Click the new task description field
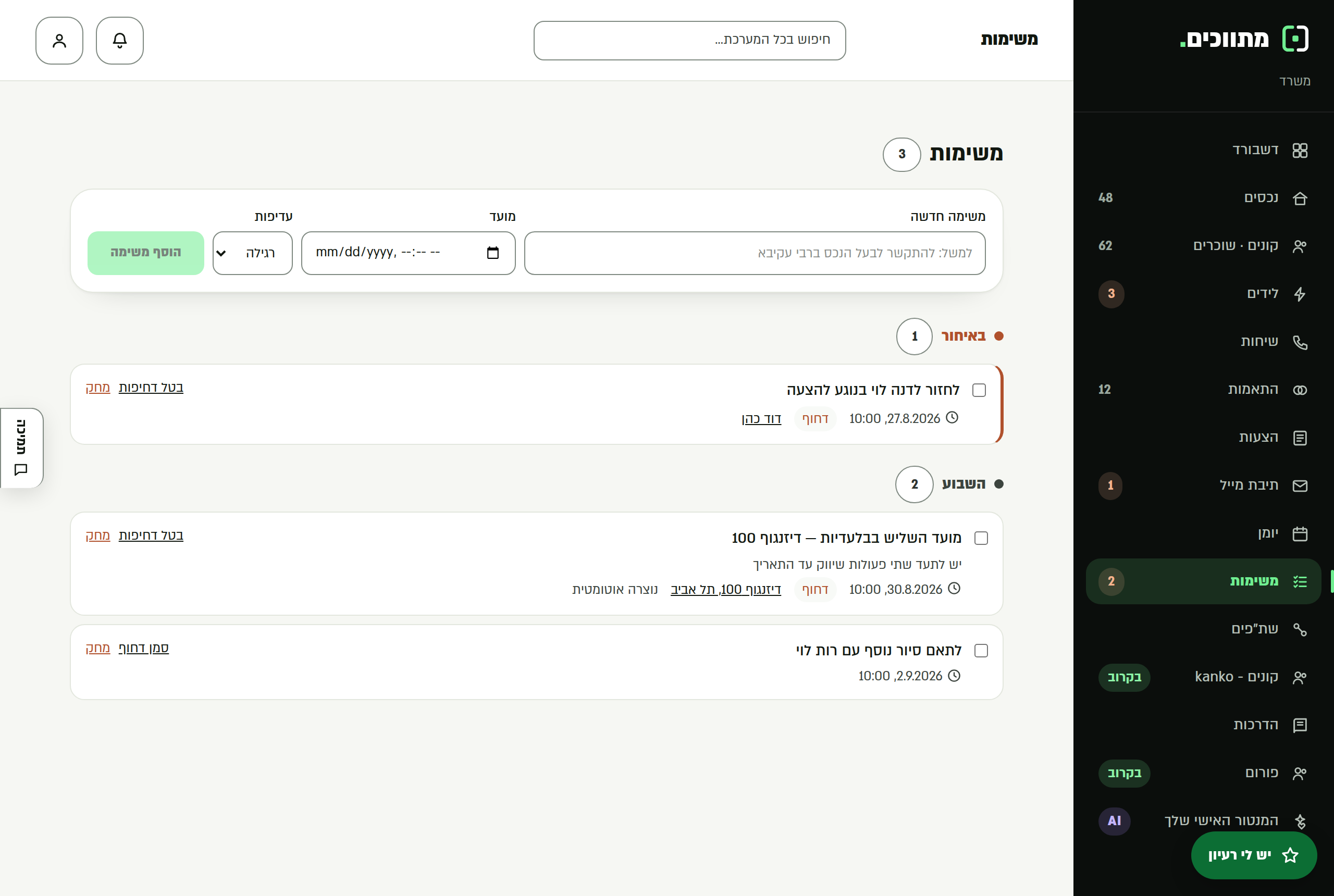 pos(755,253)
